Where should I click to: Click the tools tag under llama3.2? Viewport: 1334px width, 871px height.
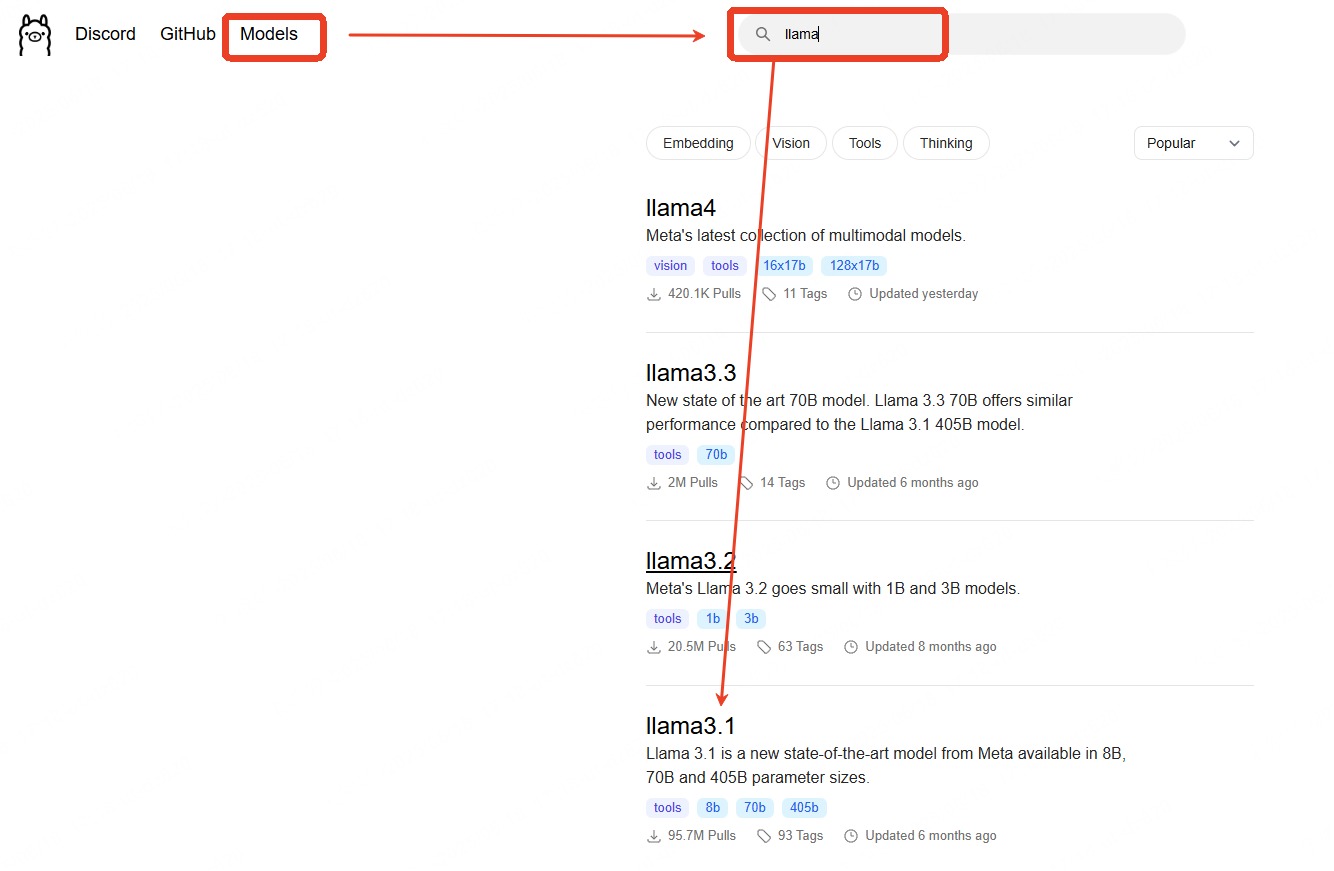tap(667, 619)
